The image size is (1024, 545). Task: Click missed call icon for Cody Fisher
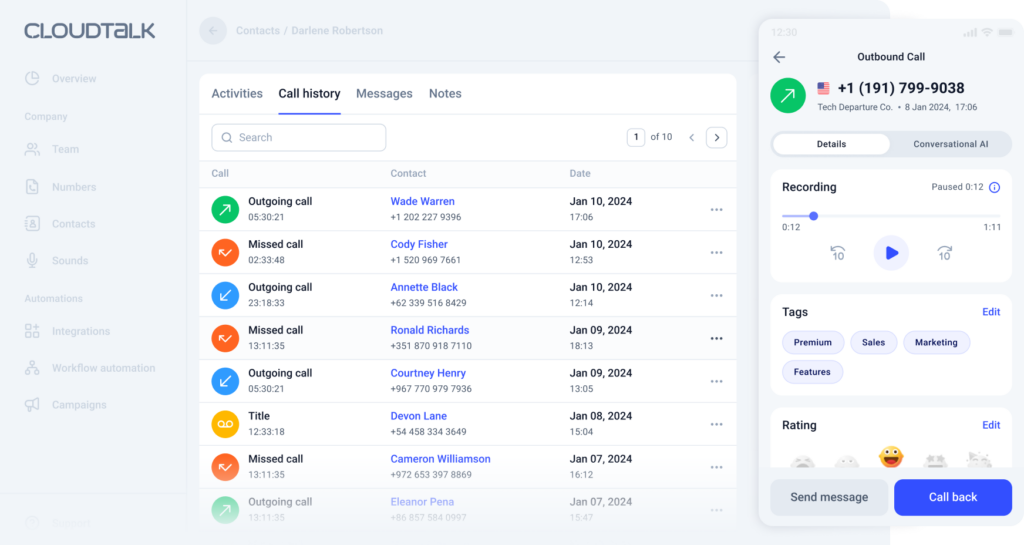pos(225,252)
